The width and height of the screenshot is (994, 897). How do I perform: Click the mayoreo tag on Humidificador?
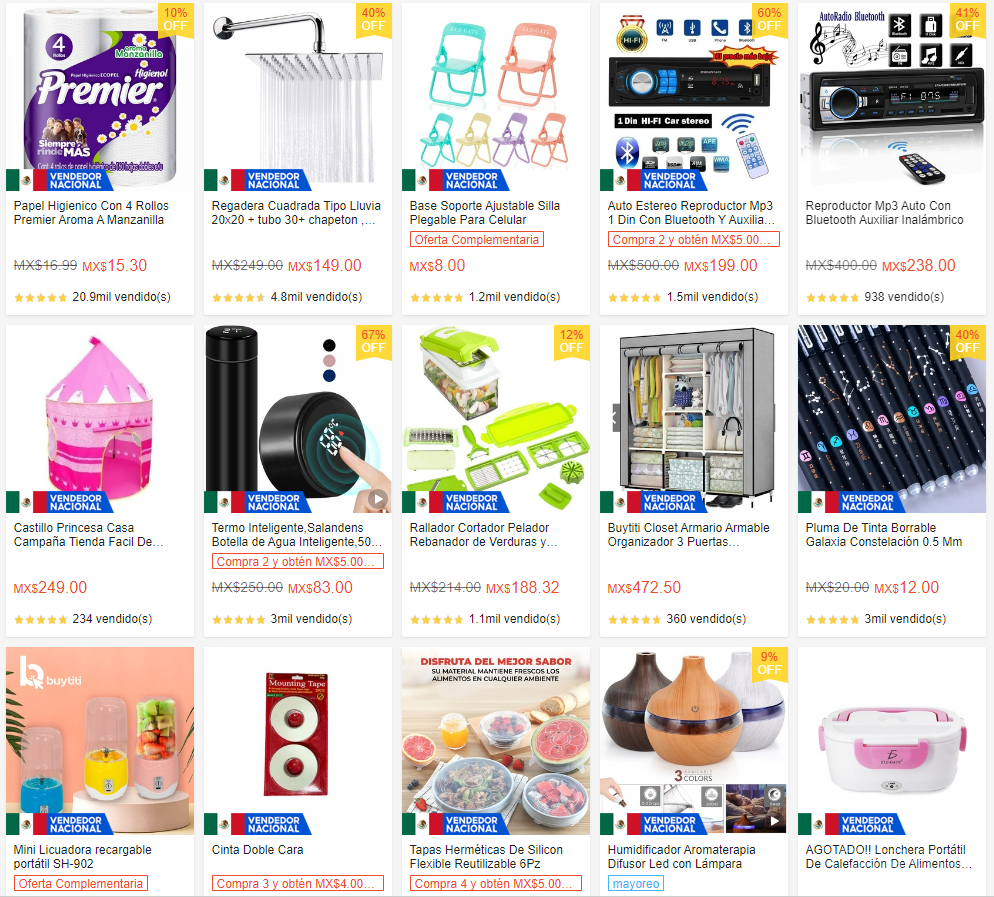pyautogui.click(x=636, y=884)
